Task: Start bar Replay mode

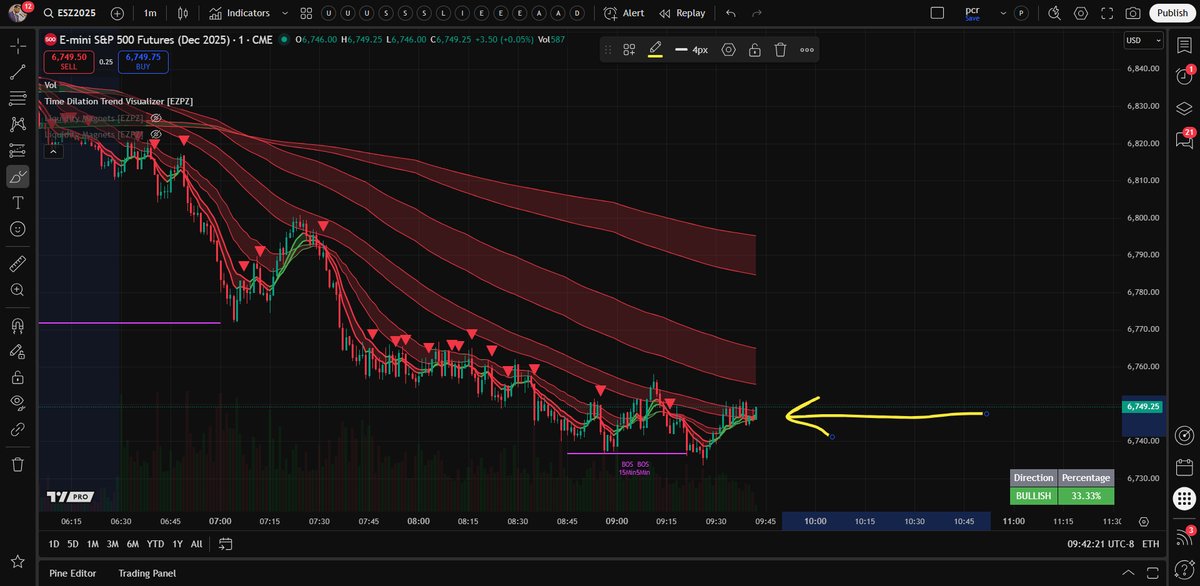Action: click(683, 13)
